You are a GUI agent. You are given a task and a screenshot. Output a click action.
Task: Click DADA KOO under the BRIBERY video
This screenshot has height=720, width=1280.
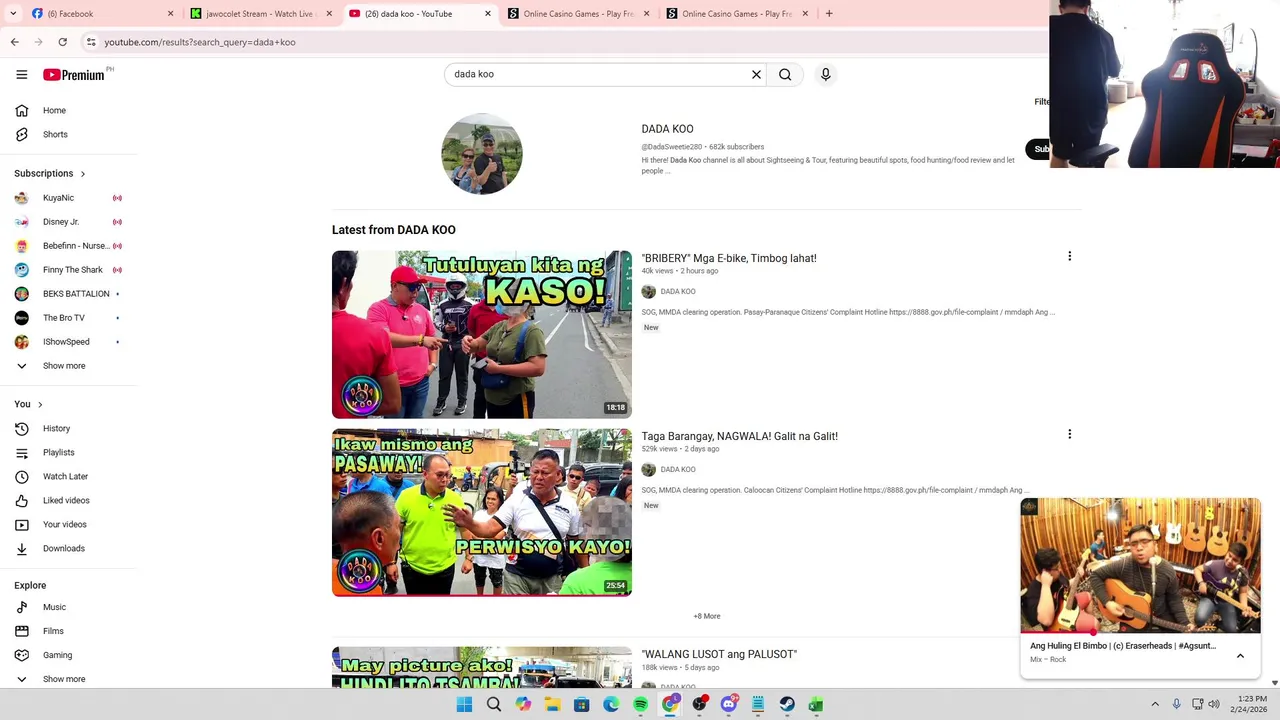pos(678,292)
